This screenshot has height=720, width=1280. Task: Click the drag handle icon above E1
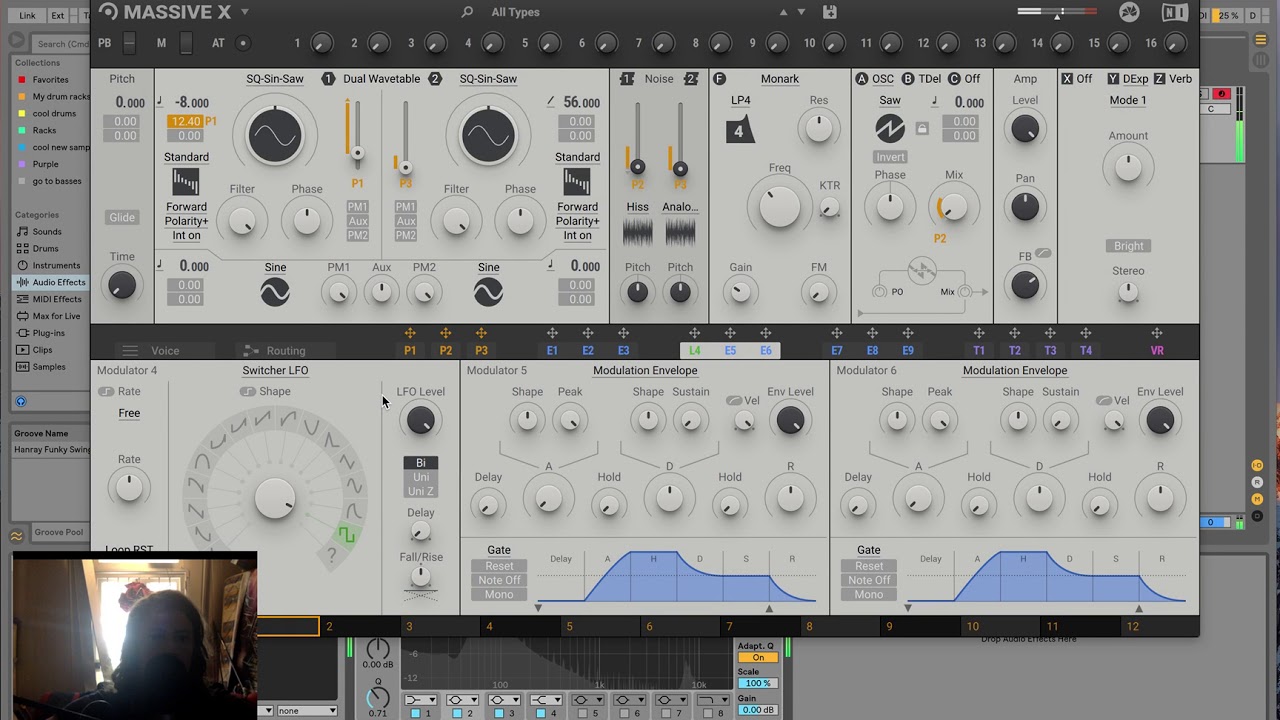coord(552,334)
